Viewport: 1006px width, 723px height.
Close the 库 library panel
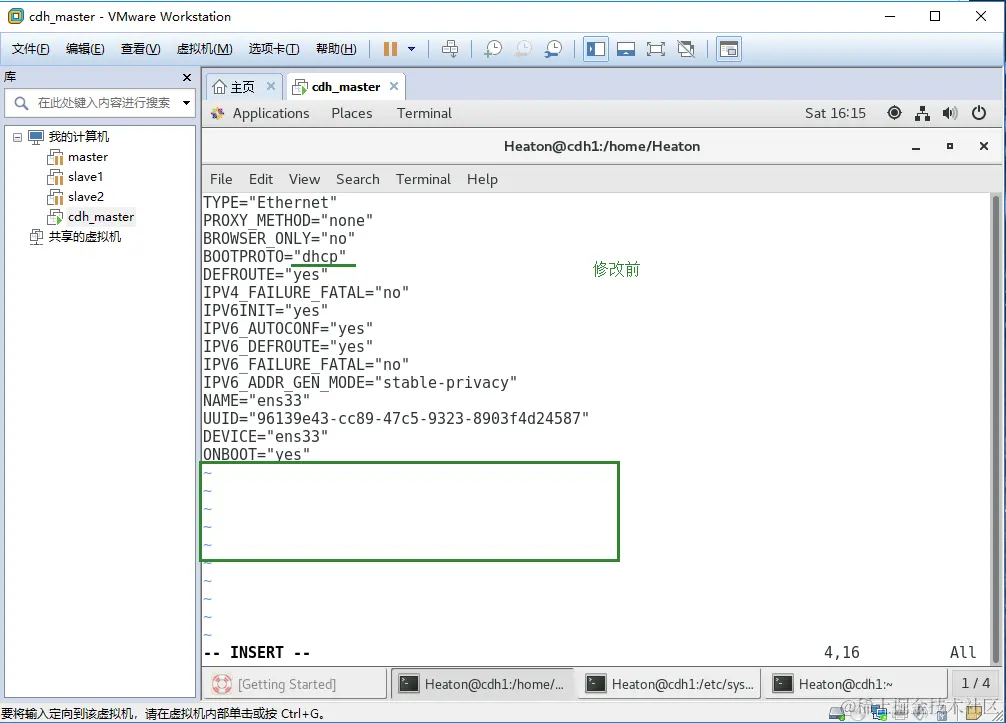(187, 77)
